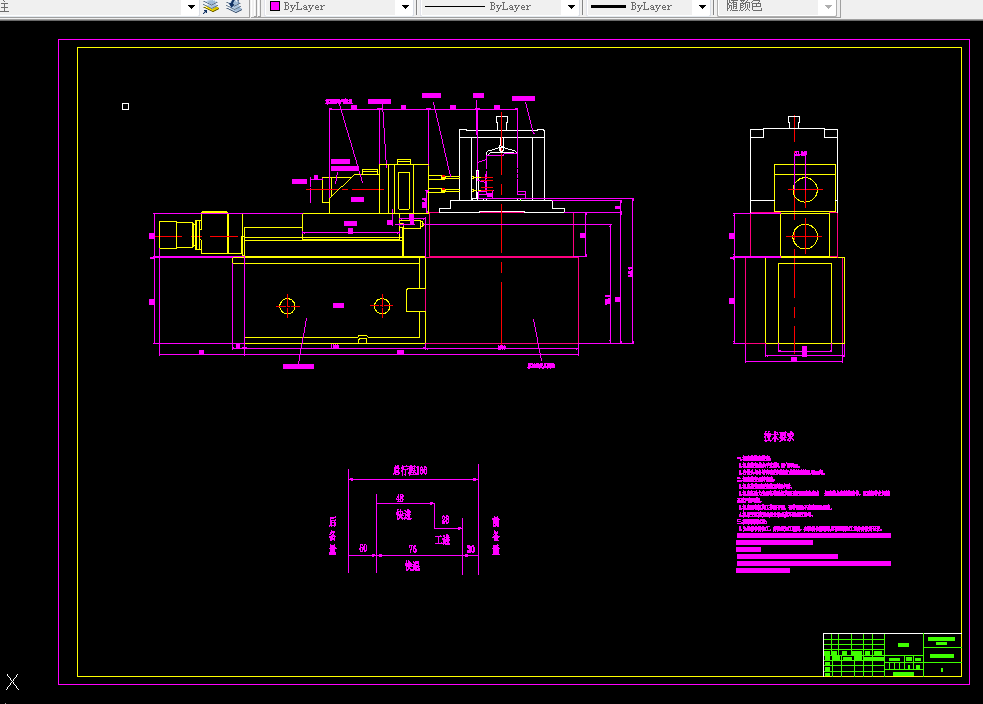Select the 快退 label in the stroke diagram

pyautogui.click(x=412, y=566)
